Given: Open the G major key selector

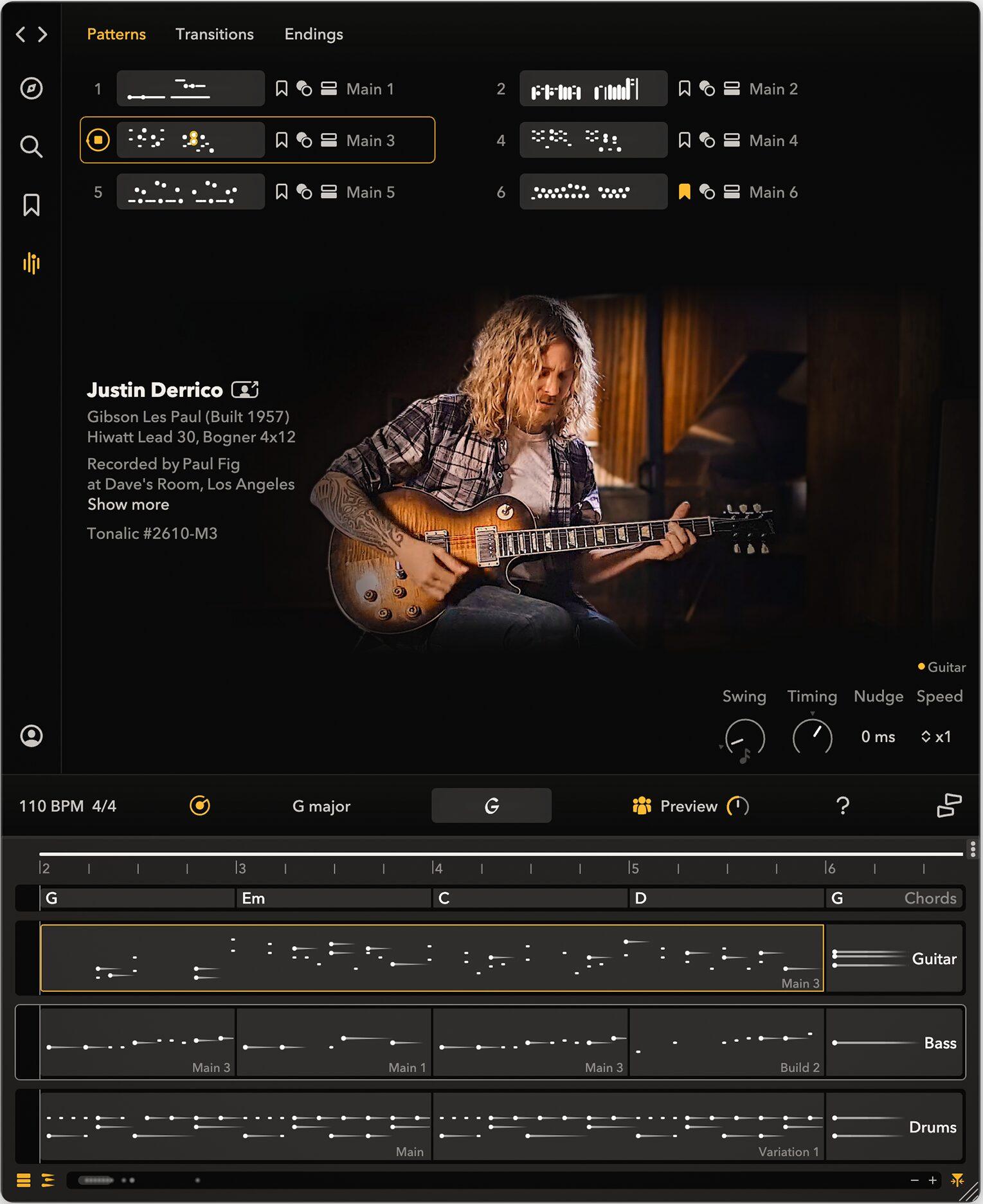Looking at the screenshot, I should [x=321, y=806].
